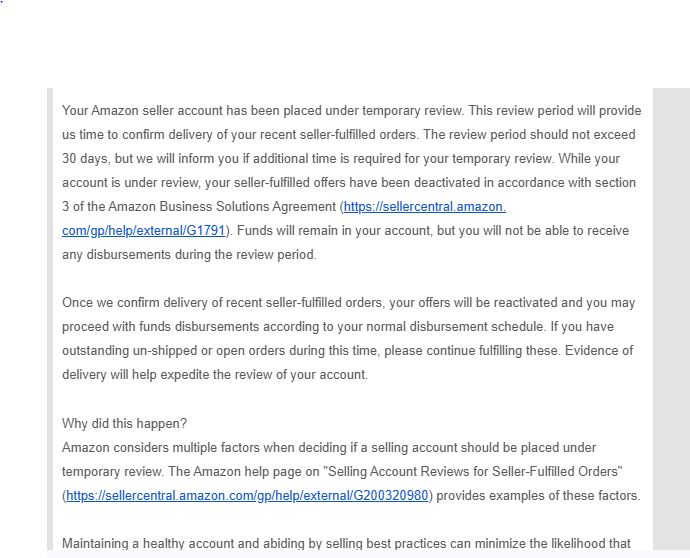Click the words "Amazon Business Solutions Agreement"
This screenshot has height=558, width=690.
point(222,207)
